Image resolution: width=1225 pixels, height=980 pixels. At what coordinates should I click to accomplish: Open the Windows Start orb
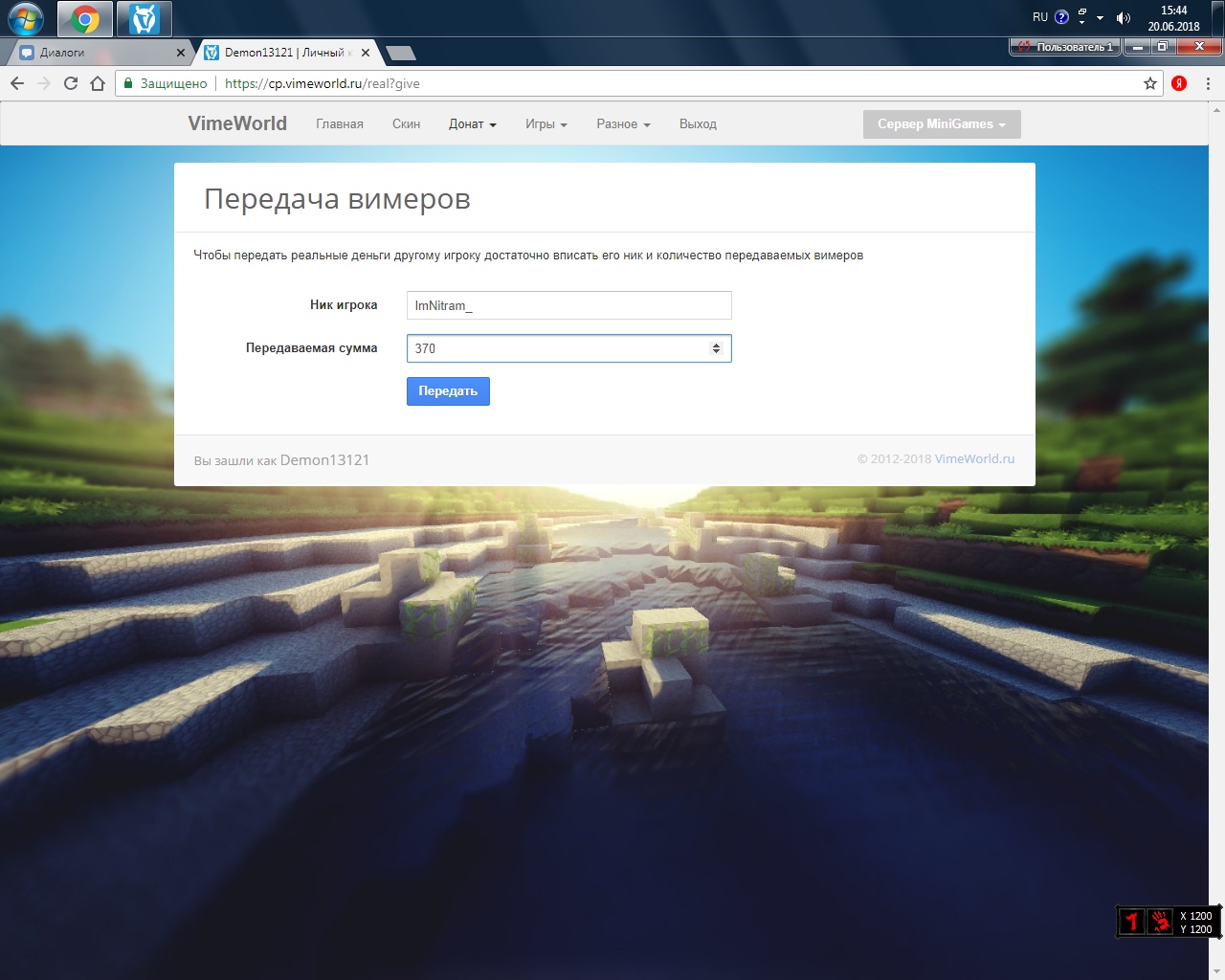tap(25, 18)
